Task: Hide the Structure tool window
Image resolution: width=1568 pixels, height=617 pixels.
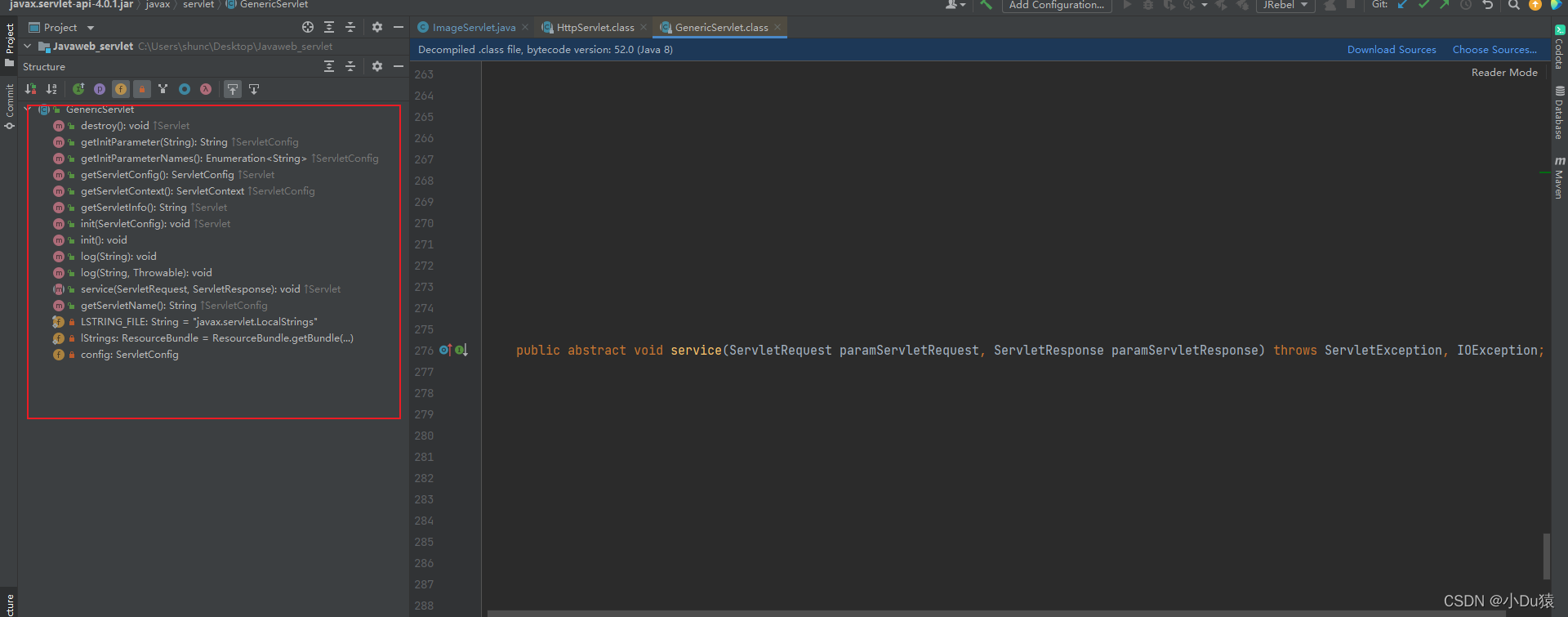Action: click(x=399, y=66)
